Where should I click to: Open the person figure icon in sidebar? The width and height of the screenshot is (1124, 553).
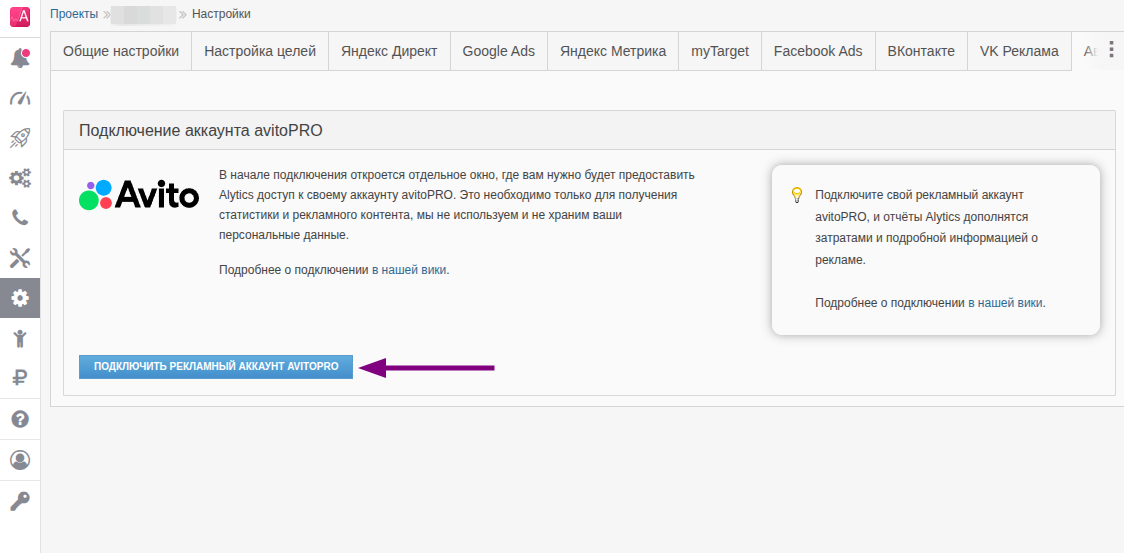click(x=20, y=337)
